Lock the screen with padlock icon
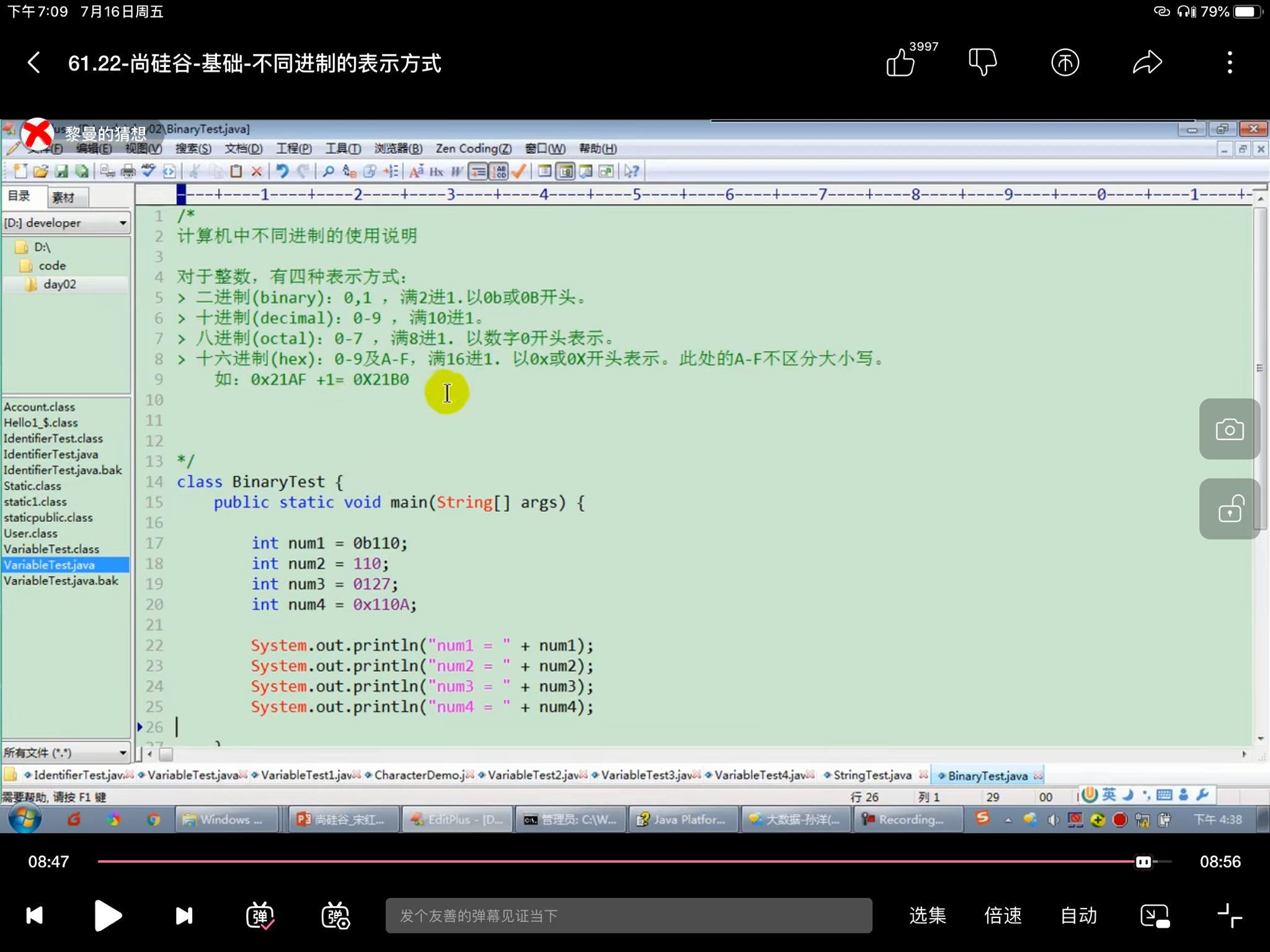The height and width of the screenshot is (952, 1270). point(1230,509)
